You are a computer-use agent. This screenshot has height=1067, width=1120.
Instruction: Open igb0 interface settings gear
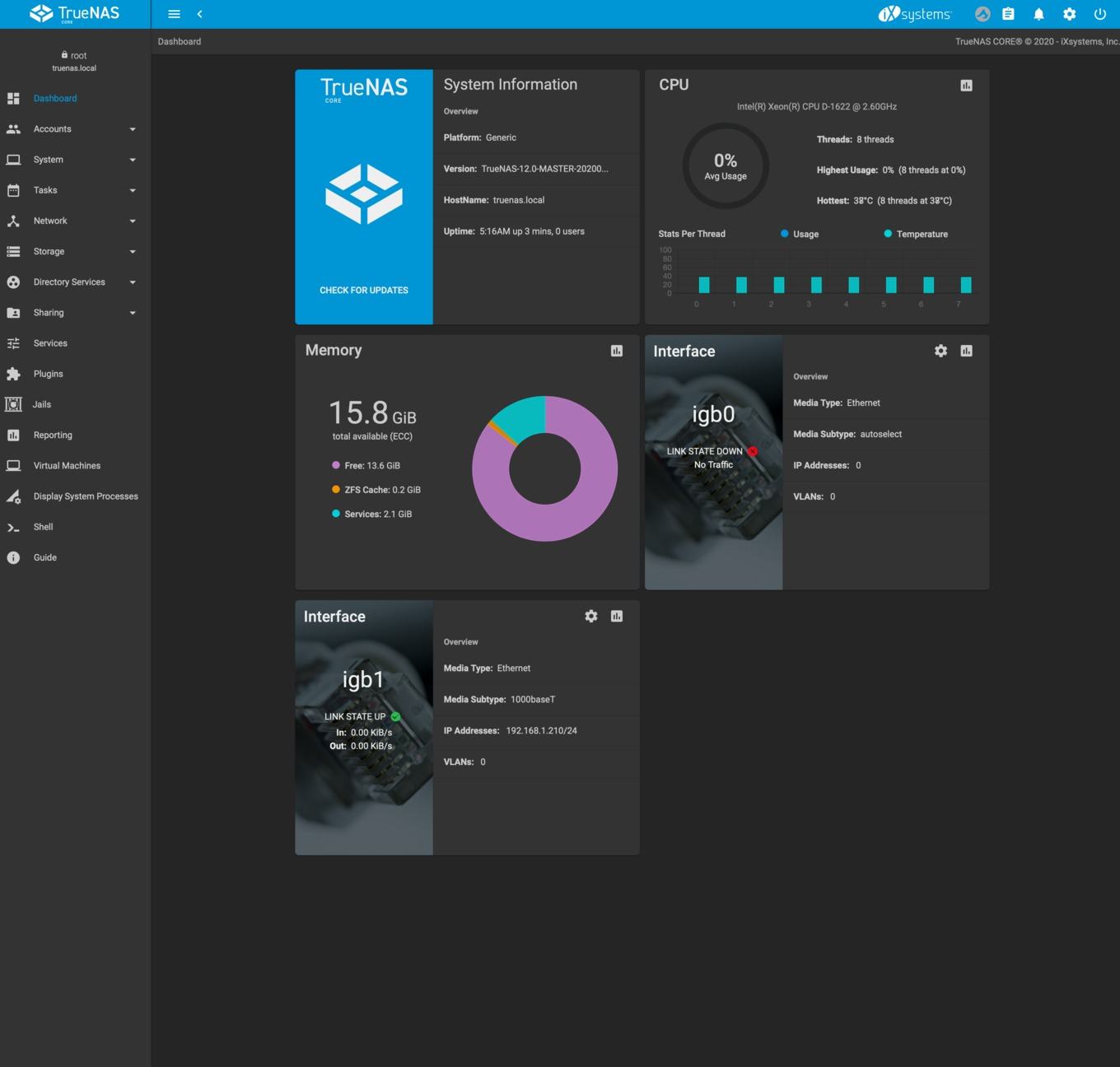click(x=940, y=351)
